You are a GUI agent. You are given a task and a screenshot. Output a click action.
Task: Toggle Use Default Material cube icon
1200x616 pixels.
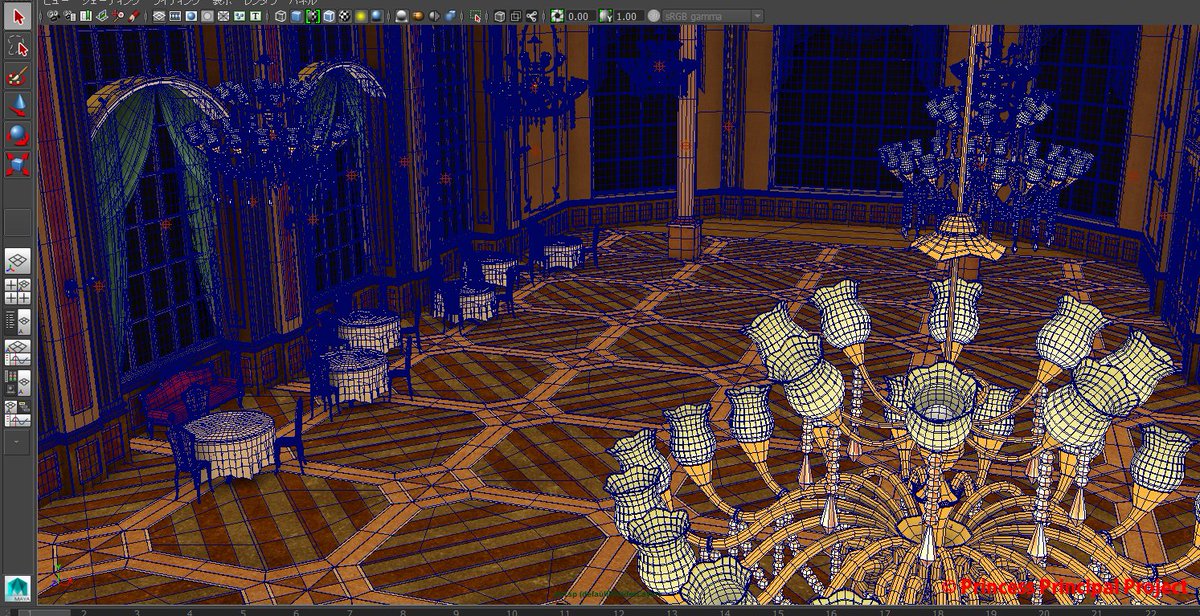click(329, 16)
